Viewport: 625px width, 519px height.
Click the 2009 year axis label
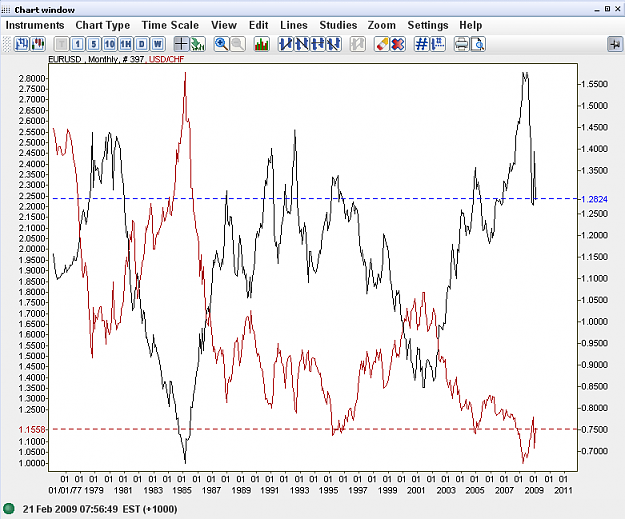coord(534,490)
